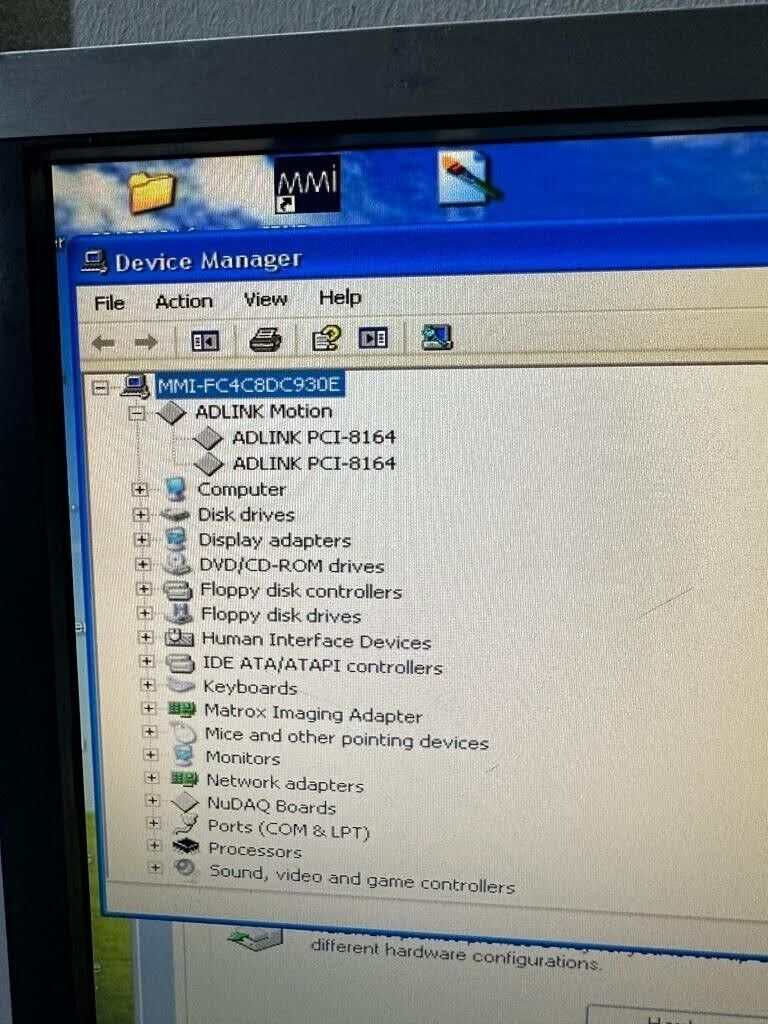Expand Floppy disk controllers category
Viewport: 768px width, 1024px height.
pyautogui.click(x=144, y=589)
